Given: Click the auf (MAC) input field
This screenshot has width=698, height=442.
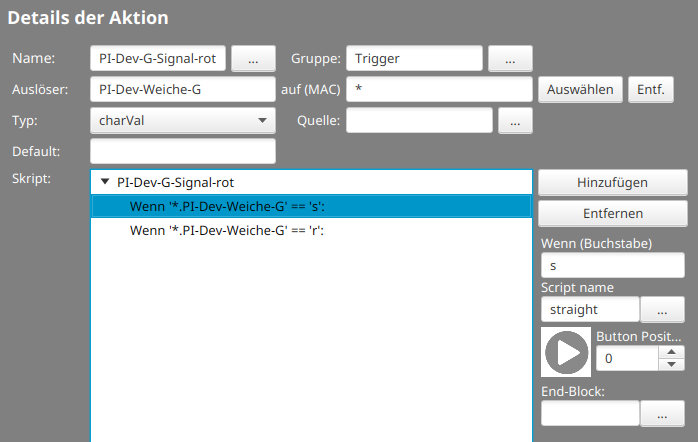Looking at the screenshot, I should [438, 90].
